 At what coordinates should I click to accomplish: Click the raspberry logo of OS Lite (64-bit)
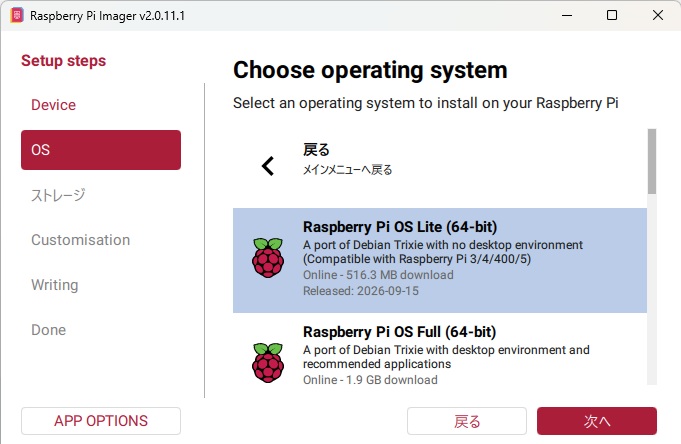click(x=268, y=258)
